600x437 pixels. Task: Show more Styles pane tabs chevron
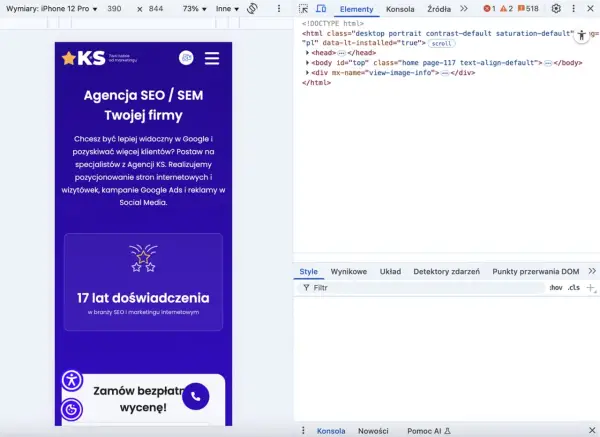coord(592,271)
